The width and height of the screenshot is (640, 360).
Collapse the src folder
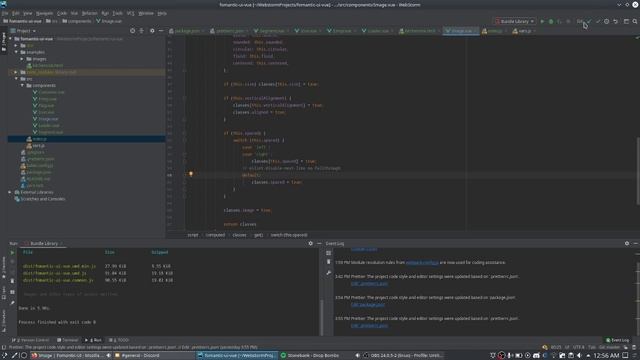click(x=16, y=79)
